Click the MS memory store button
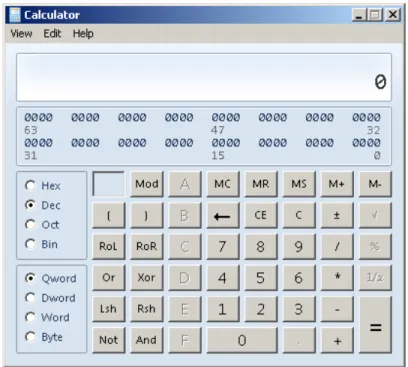 point(299,184)
